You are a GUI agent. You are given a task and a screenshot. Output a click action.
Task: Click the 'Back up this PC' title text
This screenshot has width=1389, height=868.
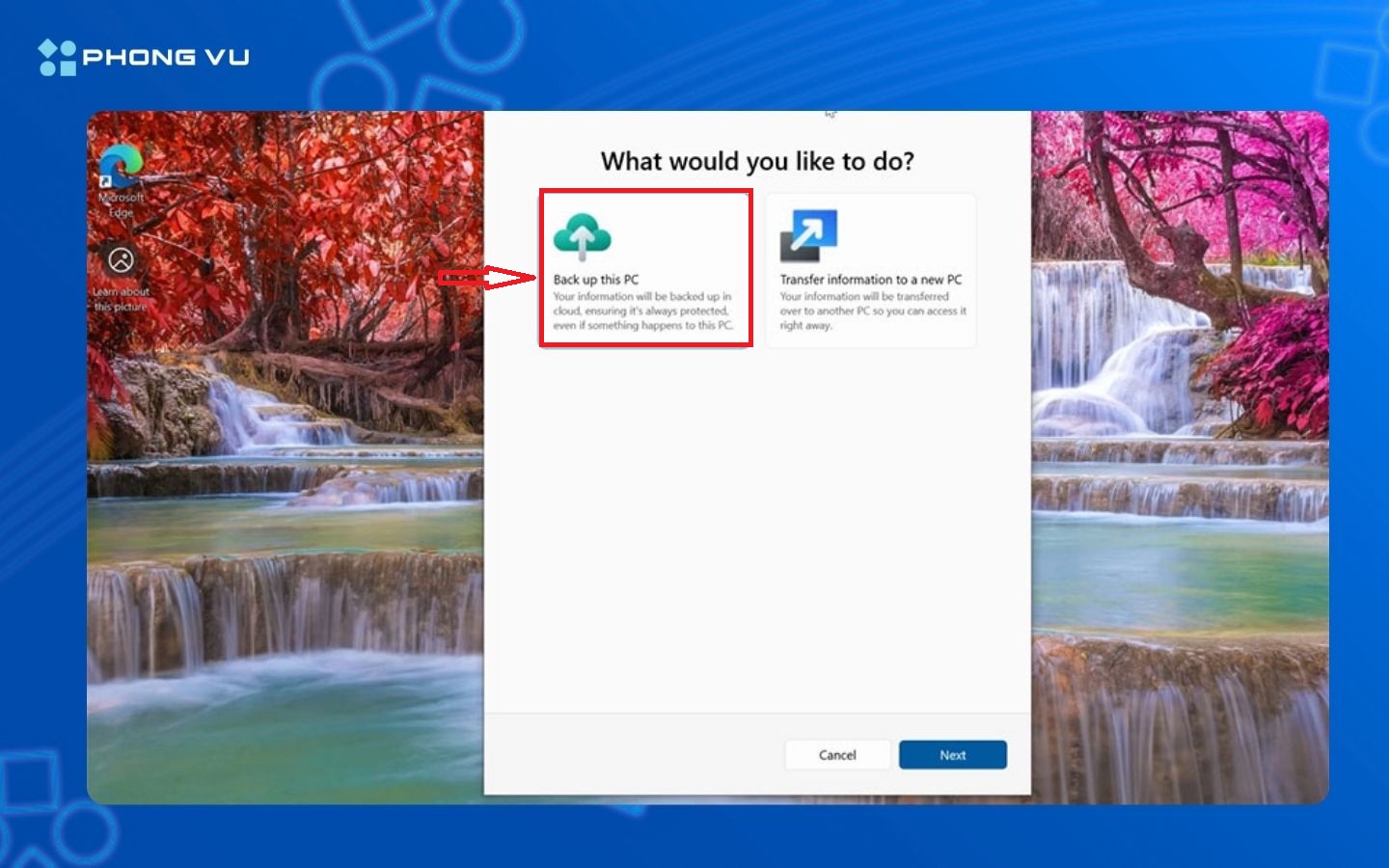(x=596, y=280)
